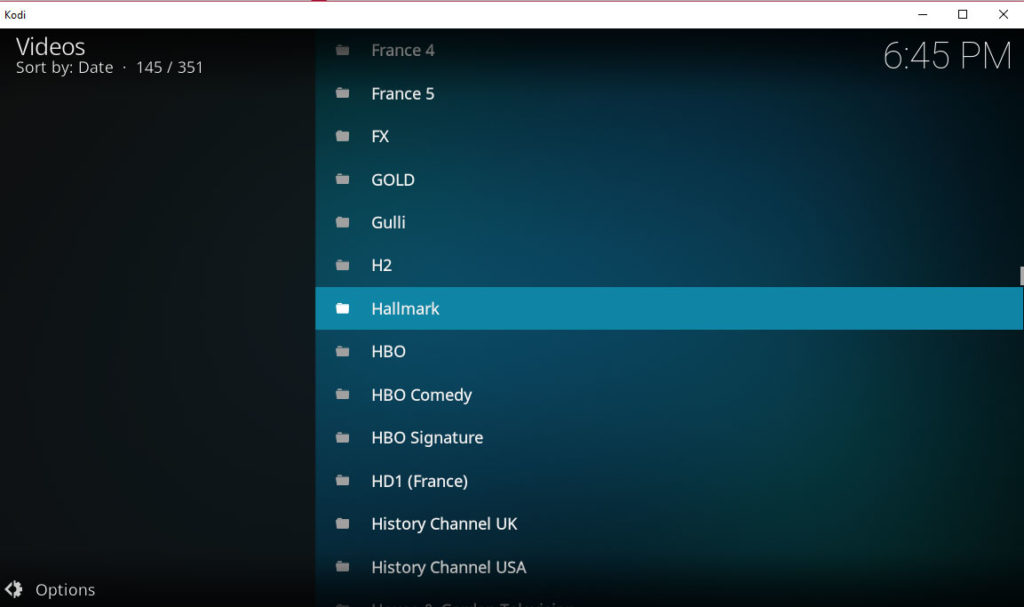Click the folder icon next to FX
Image resolution: width=1024 pixels, height=607 pixels.
[x=342, y=136]
